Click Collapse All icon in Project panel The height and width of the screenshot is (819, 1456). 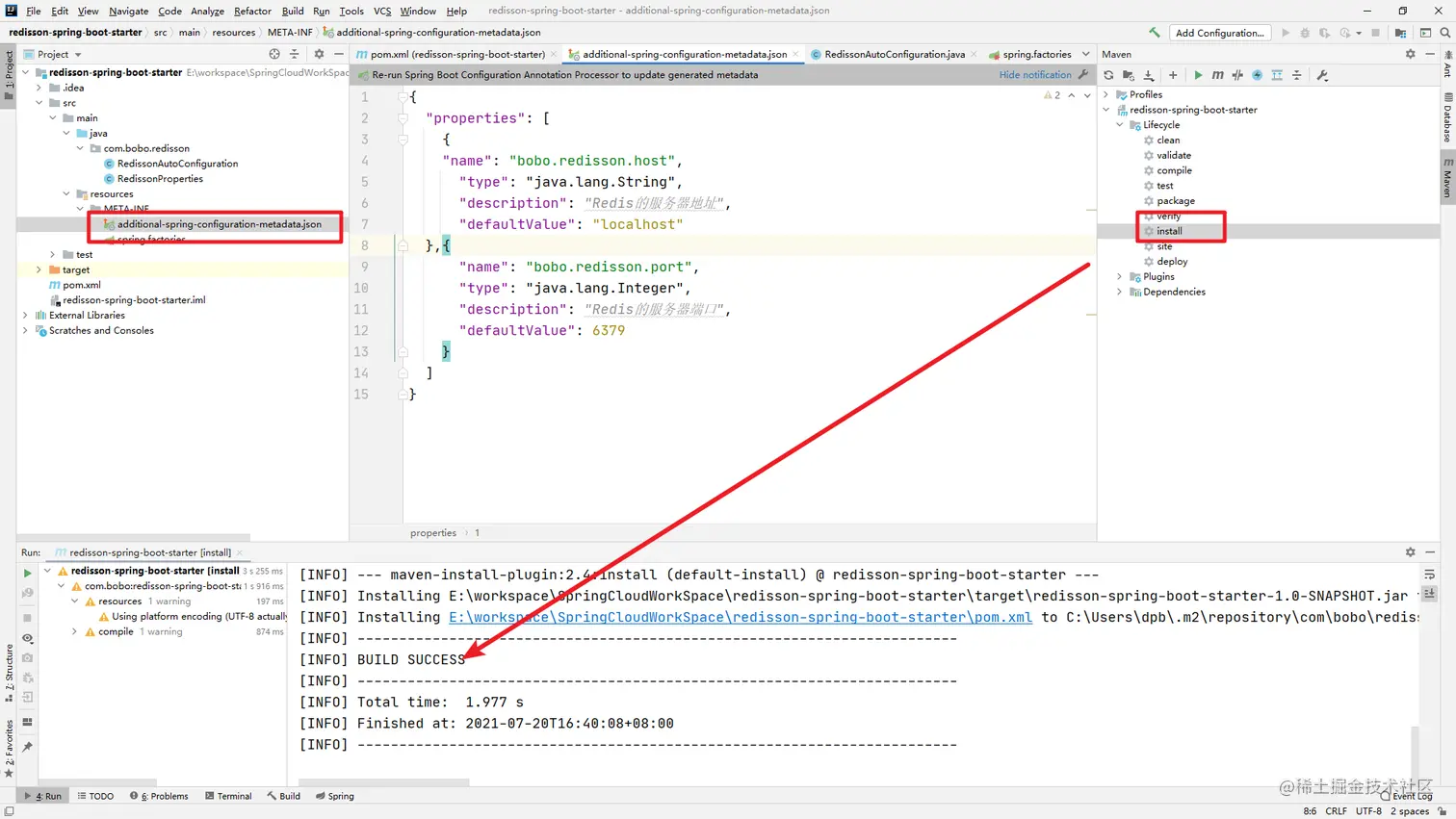pyautogui.click(x=295, y=54)
